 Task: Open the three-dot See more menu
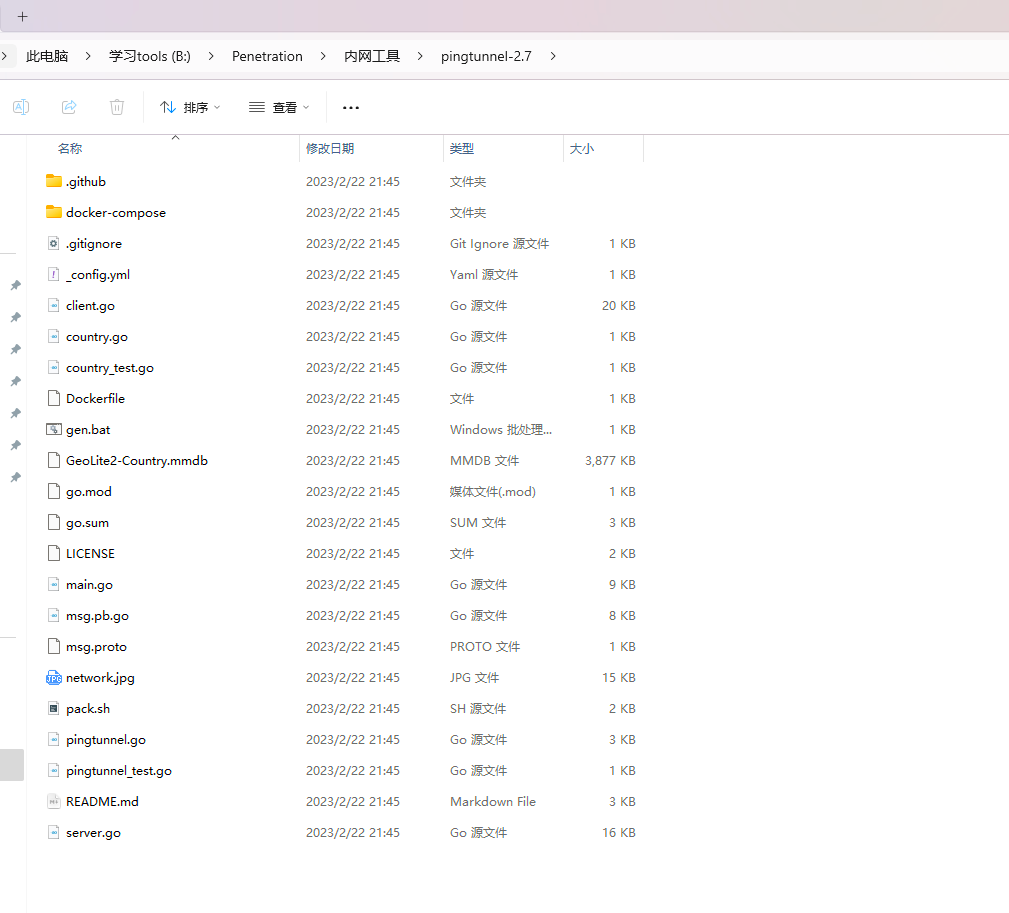(x=350, y=107)
